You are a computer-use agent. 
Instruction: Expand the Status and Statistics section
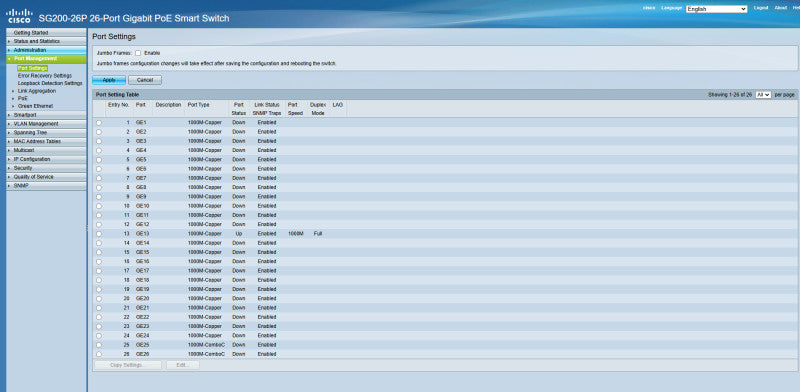point(46,41)
